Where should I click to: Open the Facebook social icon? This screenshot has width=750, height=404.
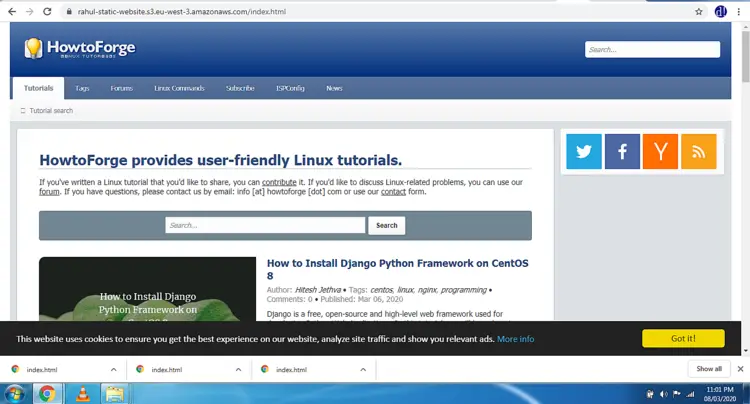tap(622, 151)
